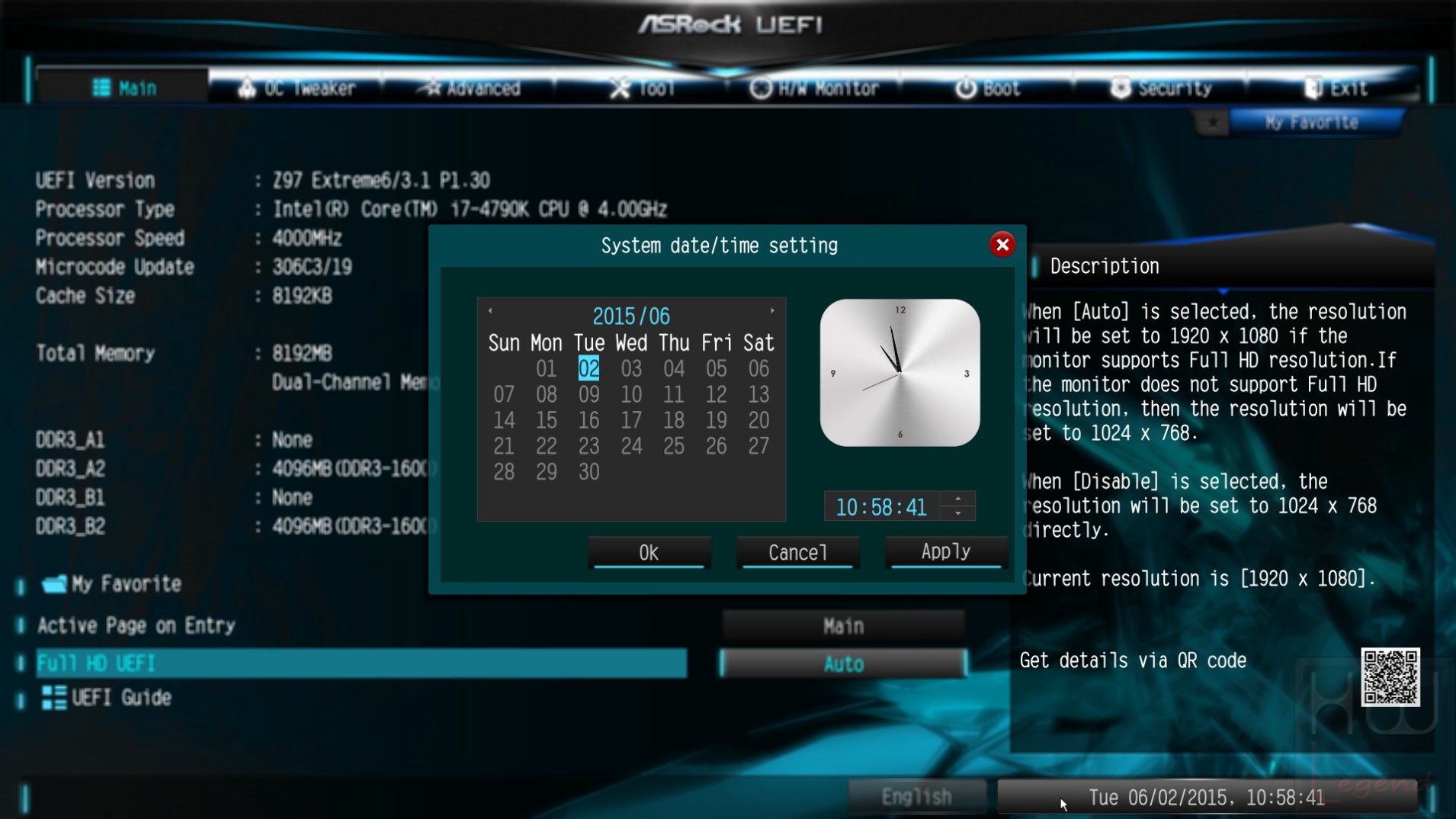Select day 28 in the calendar
1456x819 pixels.
(504, 472)
